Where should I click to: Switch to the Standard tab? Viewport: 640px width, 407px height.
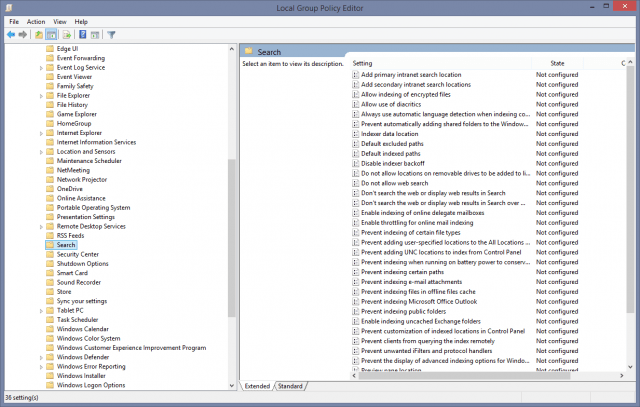(x=290, y=386)
